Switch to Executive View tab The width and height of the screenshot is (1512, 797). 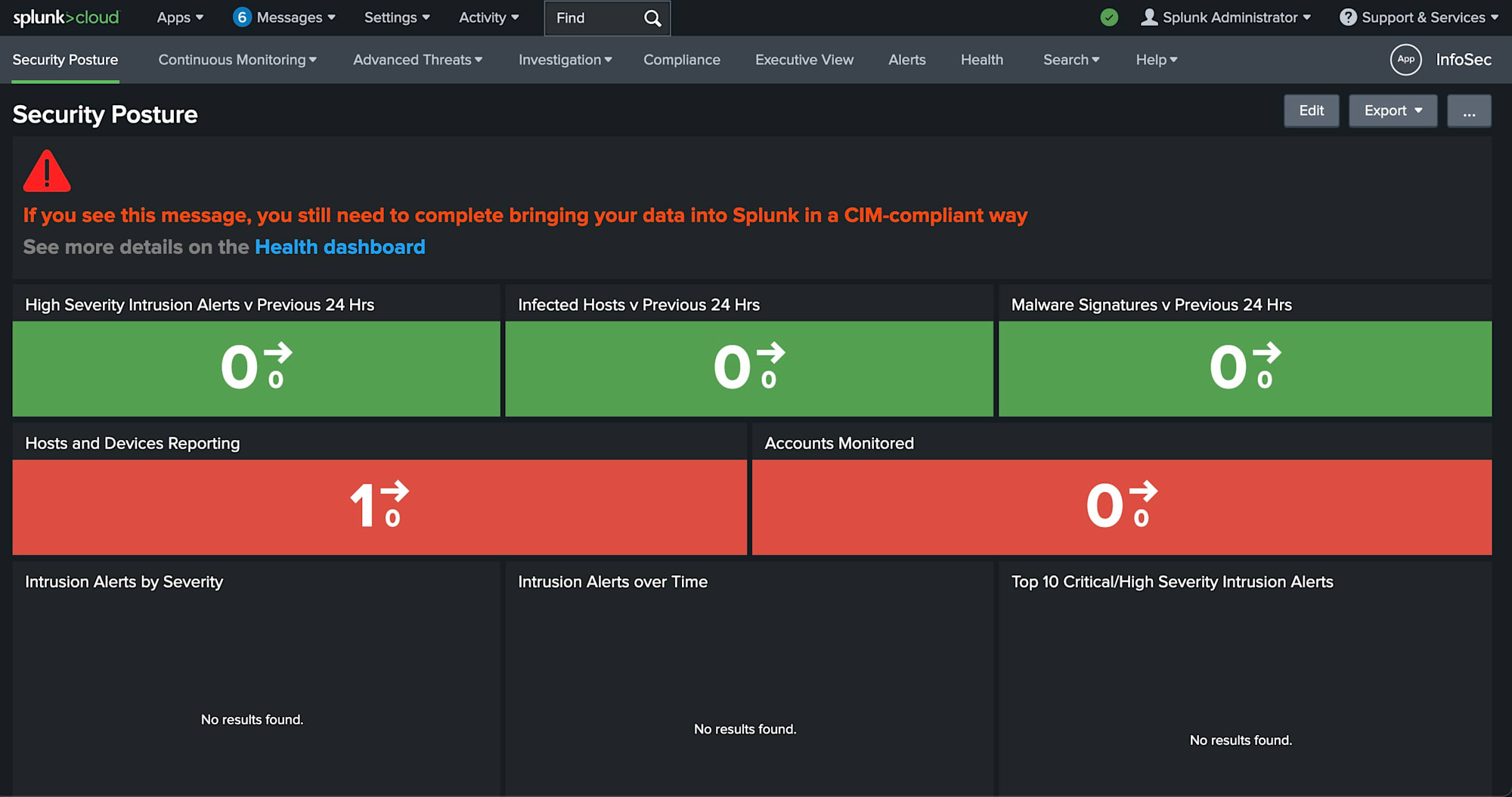(804, 60)
